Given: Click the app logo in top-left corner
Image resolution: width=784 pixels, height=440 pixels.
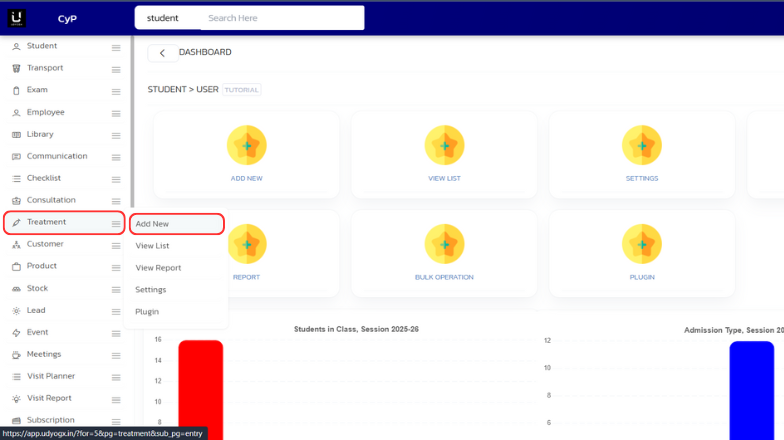Looking at the screenshot, I should click(17, 18).
